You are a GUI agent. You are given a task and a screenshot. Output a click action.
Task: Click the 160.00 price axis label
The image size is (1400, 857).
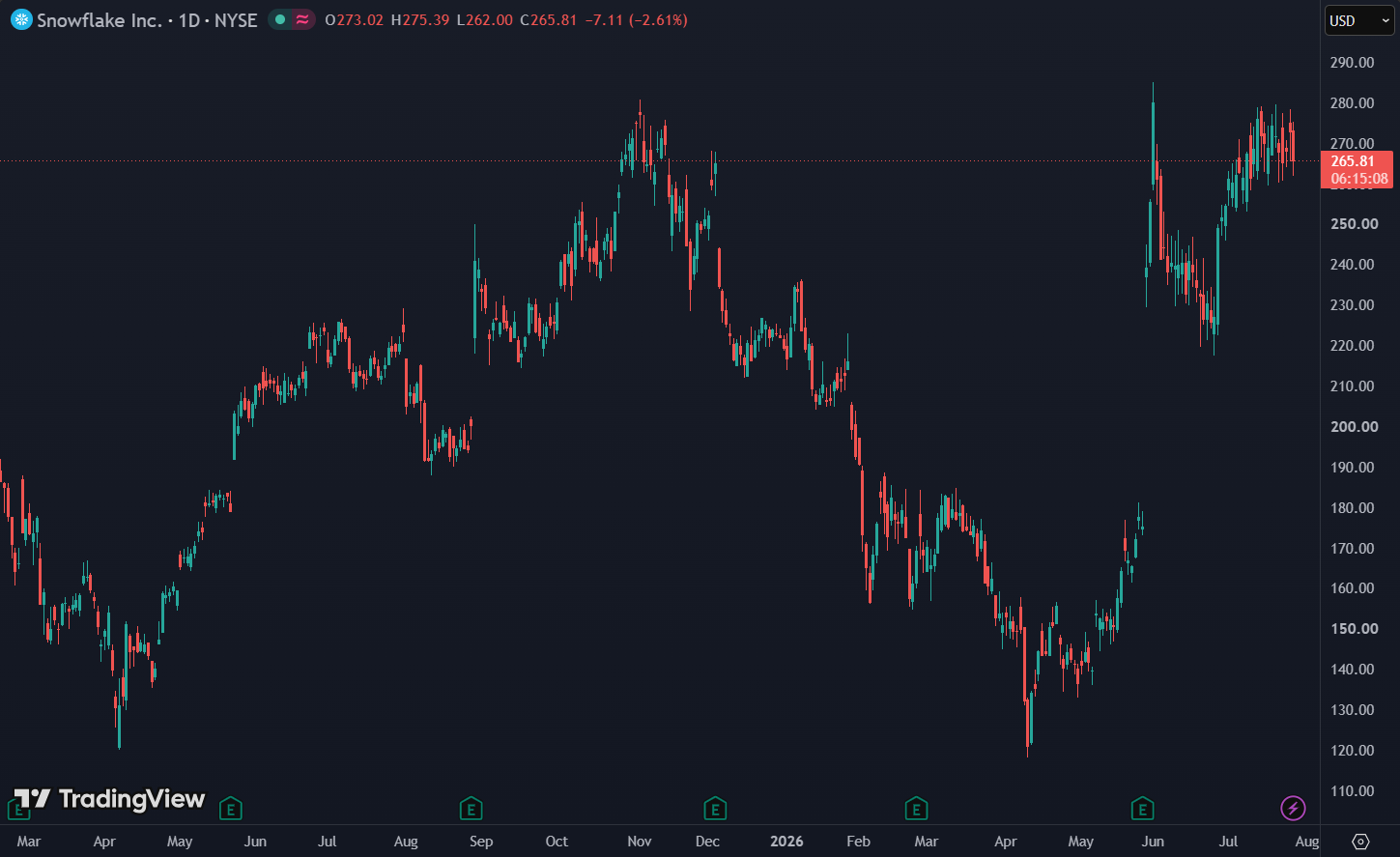1352,588
